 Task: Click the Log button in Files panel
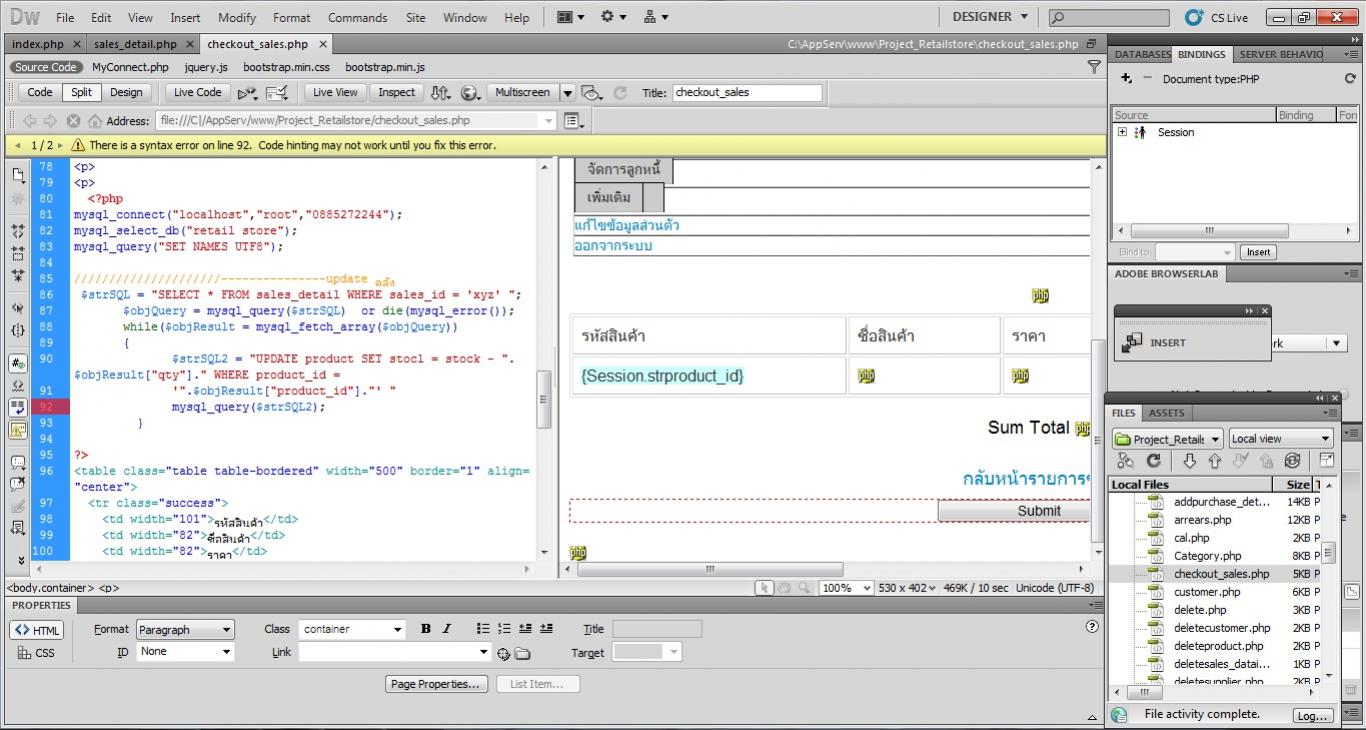(1311, 715)
